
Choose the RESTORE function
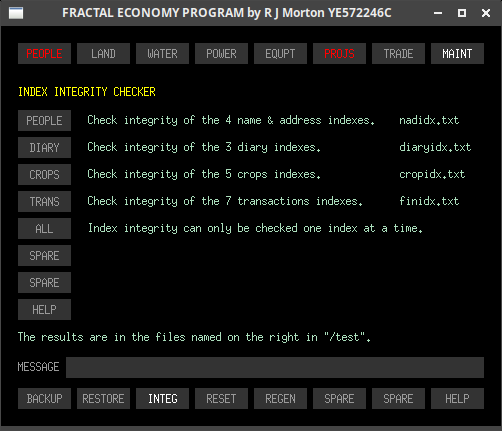pyautogui.click(x=103, y=398)
